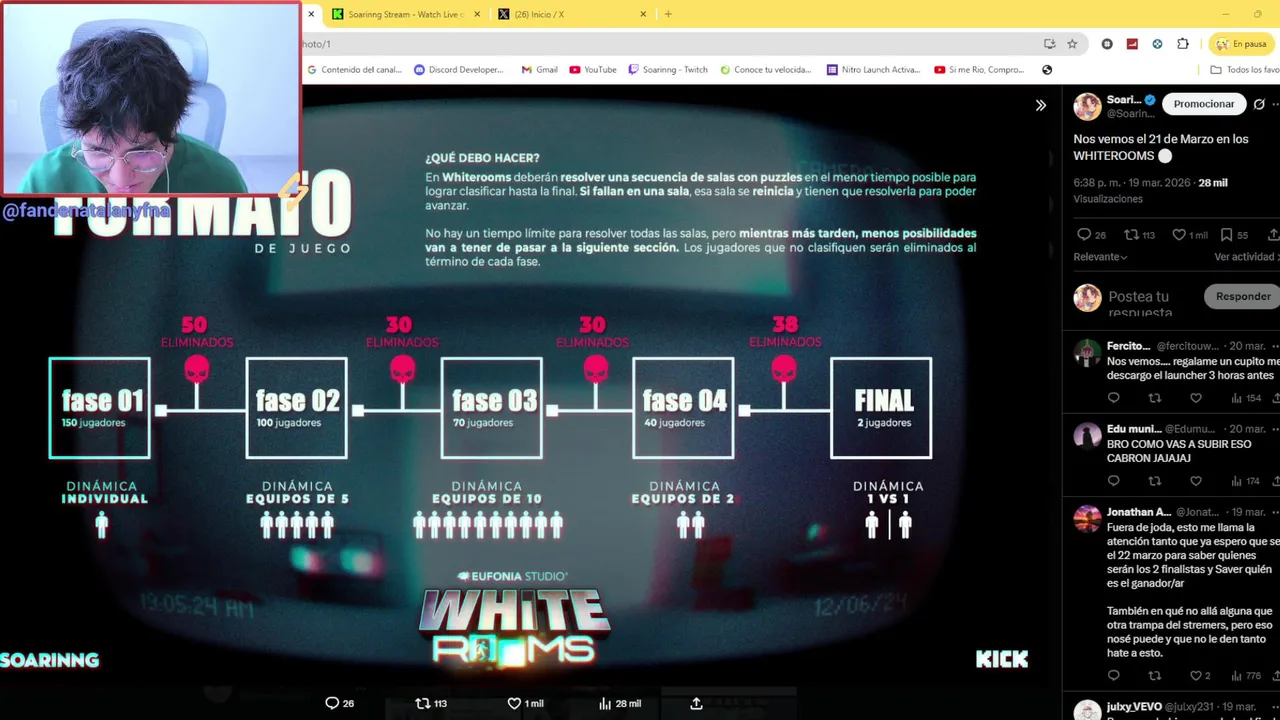Image resolution: width=1280 pixels, height=720 pixels.
Task: Open YouTube bookmark
Action: pyautogui.click(x=593, y=70)
